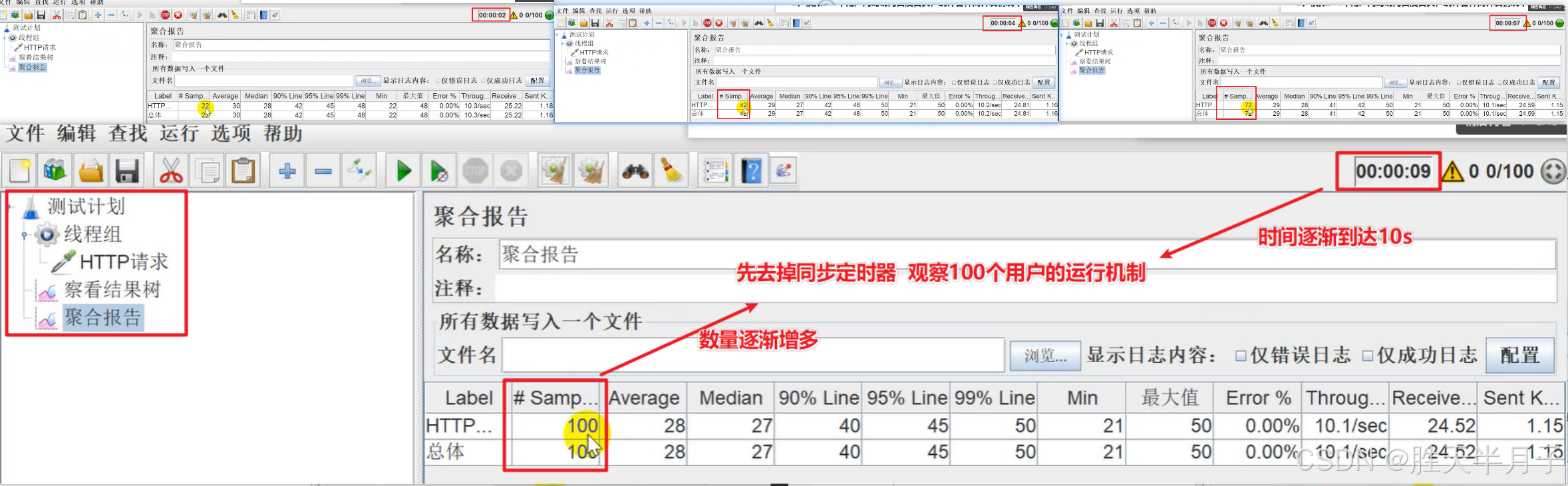The image size is (1568, 486).
Task: Click Average column header in 00:00:09 window
Action: (644, 398)
